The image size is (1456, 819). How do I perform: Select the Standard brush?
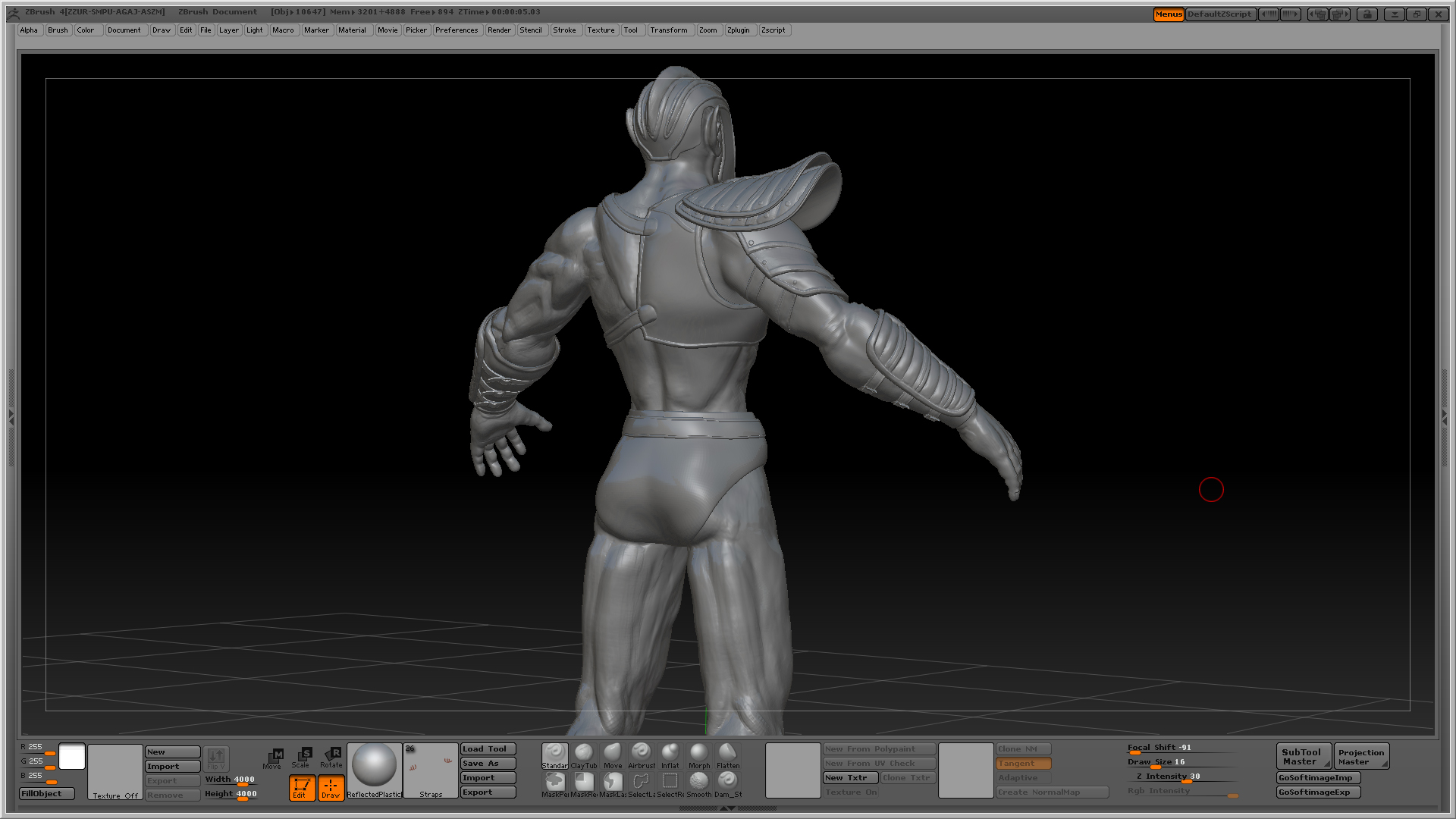tap(554, 755)
